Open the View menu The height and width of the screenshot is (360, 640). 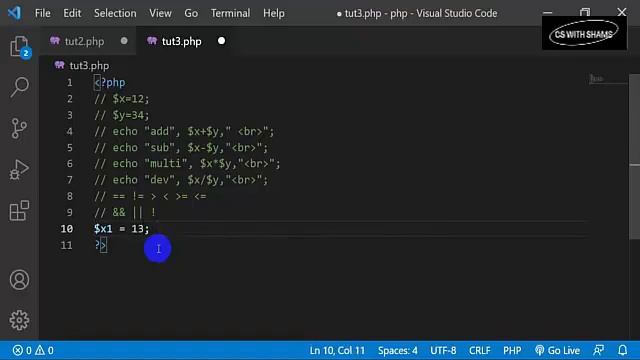pyautogui.click(x=160, y=13)
